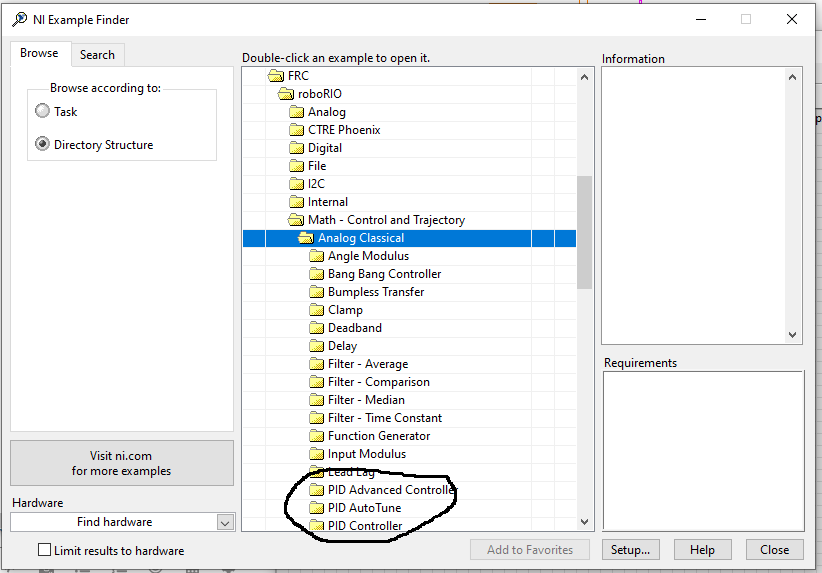The image size is (822, 573).
Task: Click Visit ni.com for more examples button
Action: (x=122, y=463)
